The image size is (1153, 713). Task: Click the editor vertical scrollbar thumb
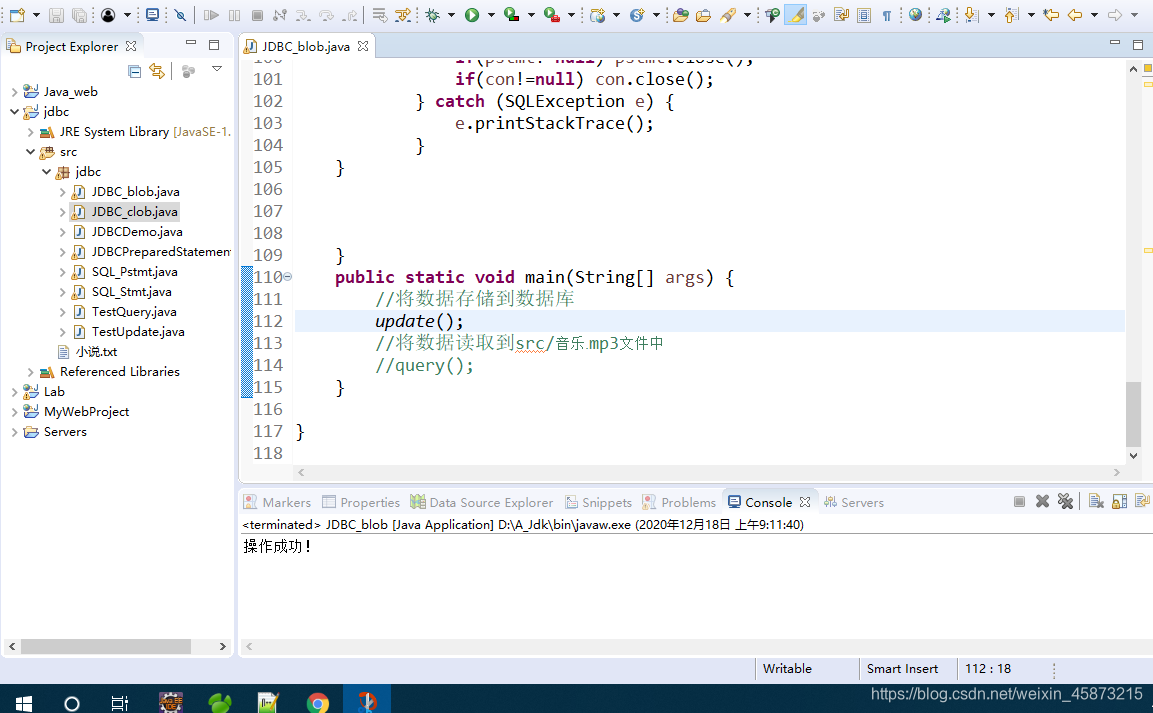point(1133,414)
